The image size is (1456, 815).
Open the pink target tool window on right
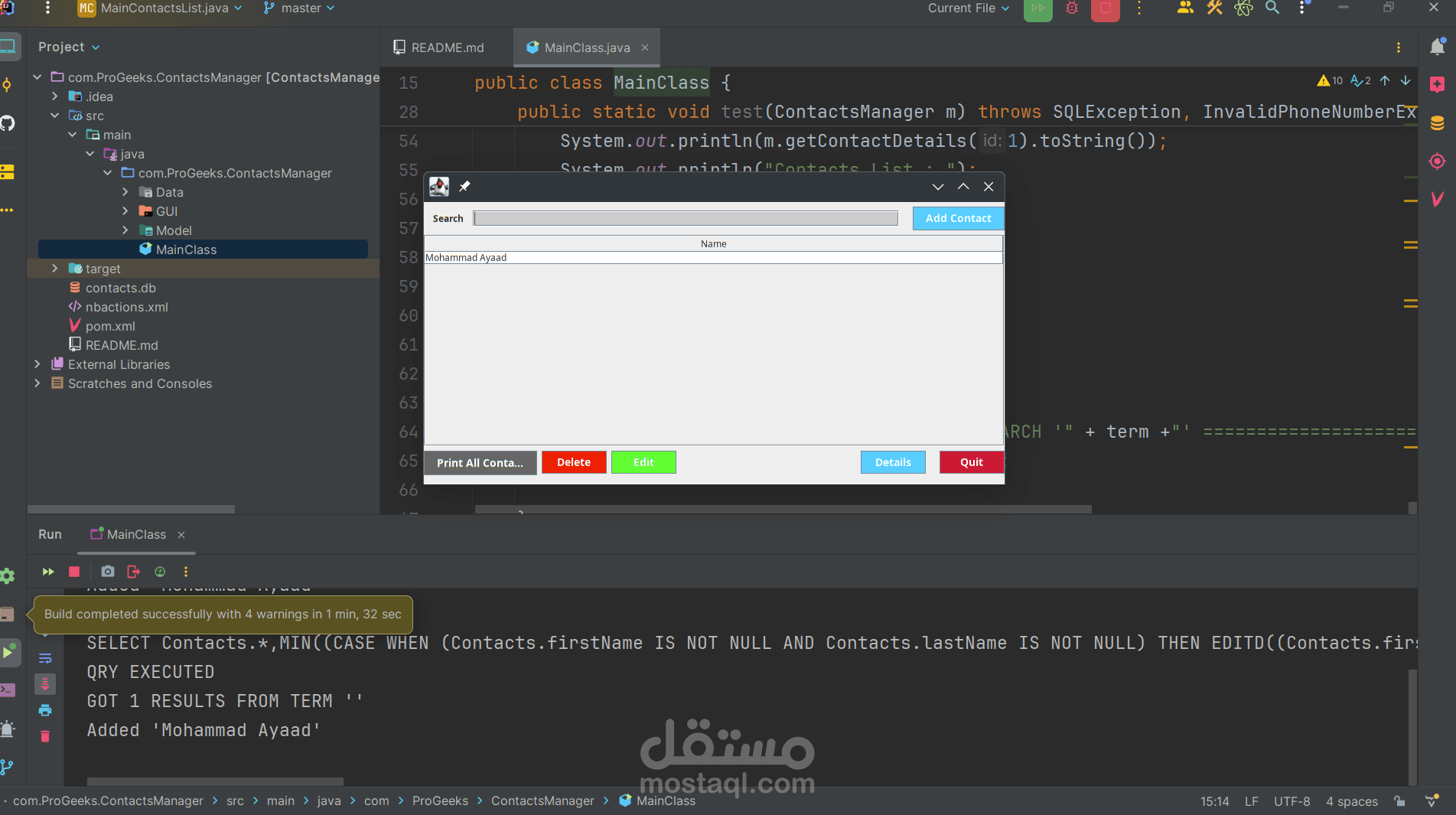1438,161
